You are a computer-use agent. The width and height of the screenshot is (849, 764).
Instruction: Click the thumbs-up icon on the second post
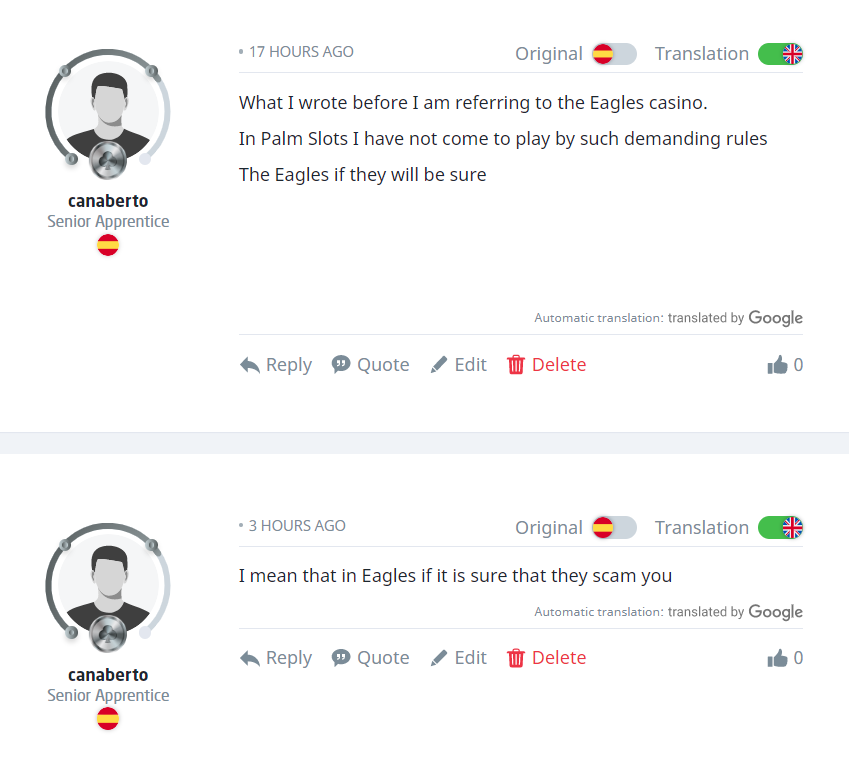777,658
